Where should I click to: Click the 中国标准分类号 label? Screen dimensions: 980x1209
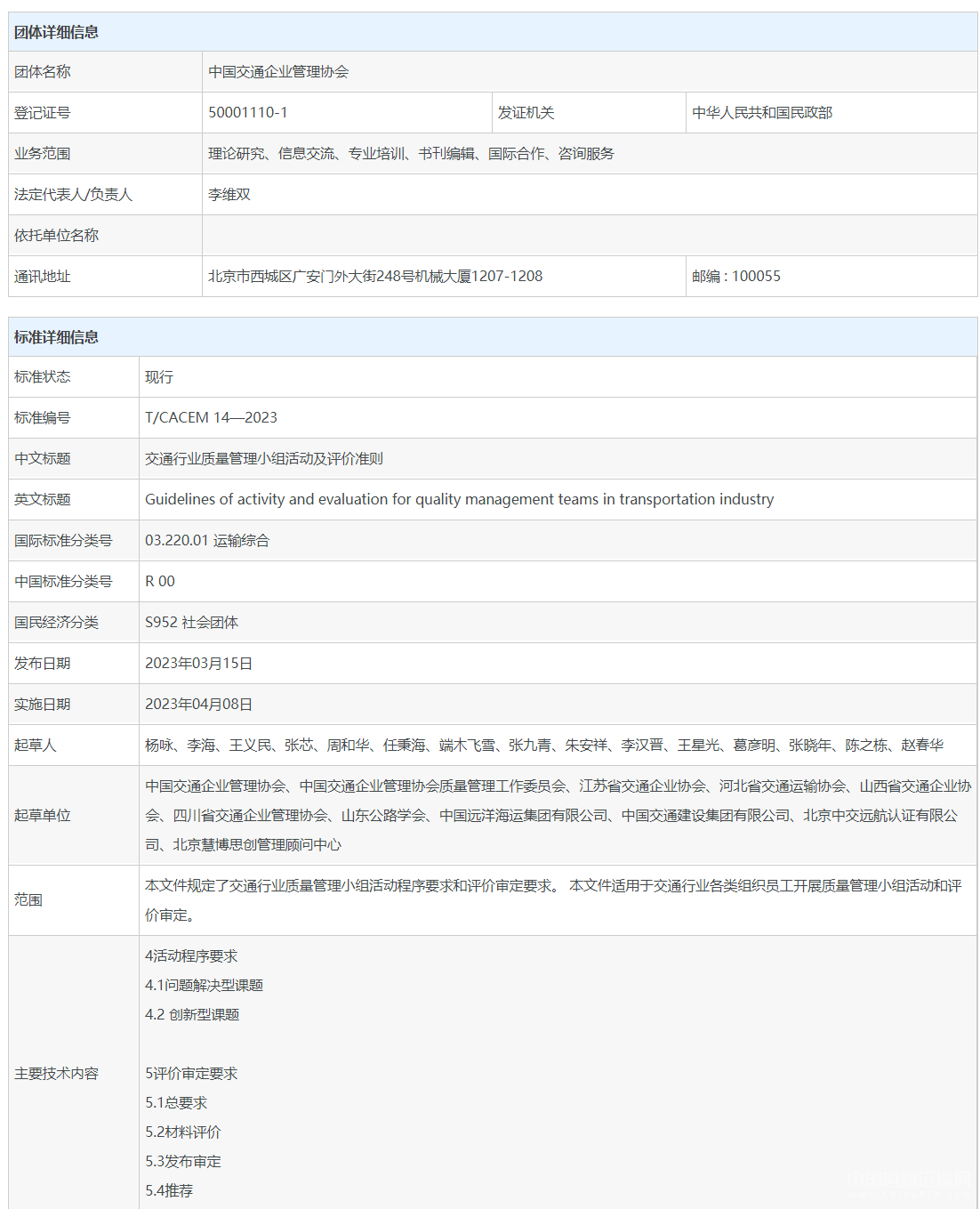point(63,582)
